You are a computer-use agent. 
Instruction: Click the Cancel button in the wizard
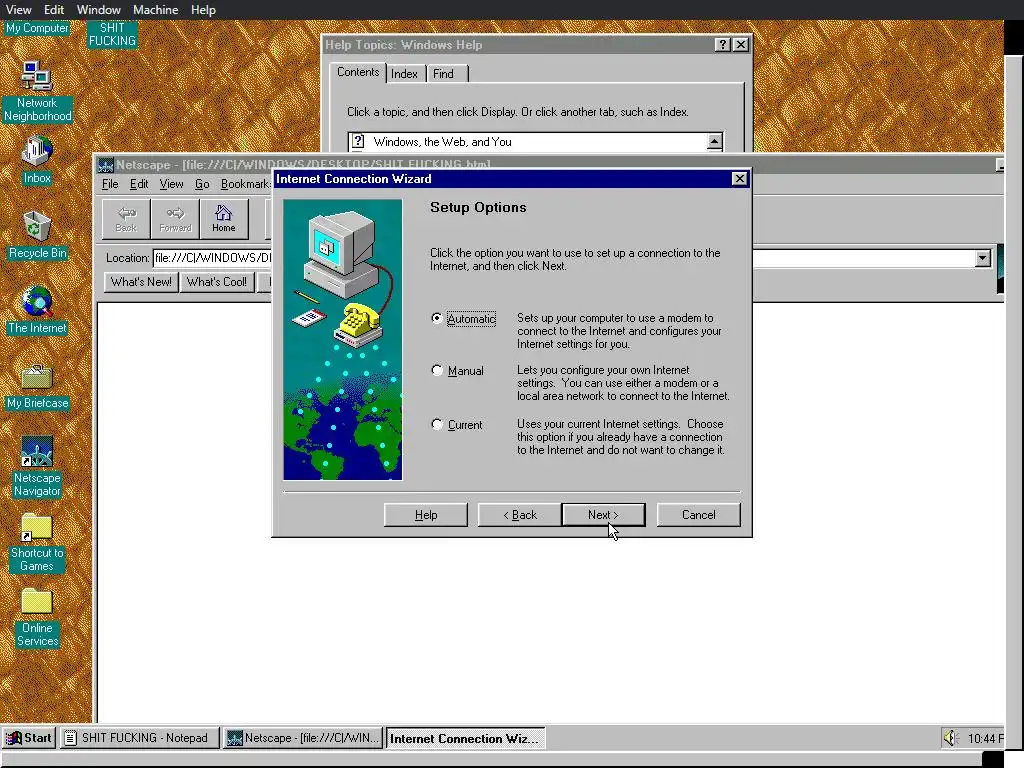[698, 515]
